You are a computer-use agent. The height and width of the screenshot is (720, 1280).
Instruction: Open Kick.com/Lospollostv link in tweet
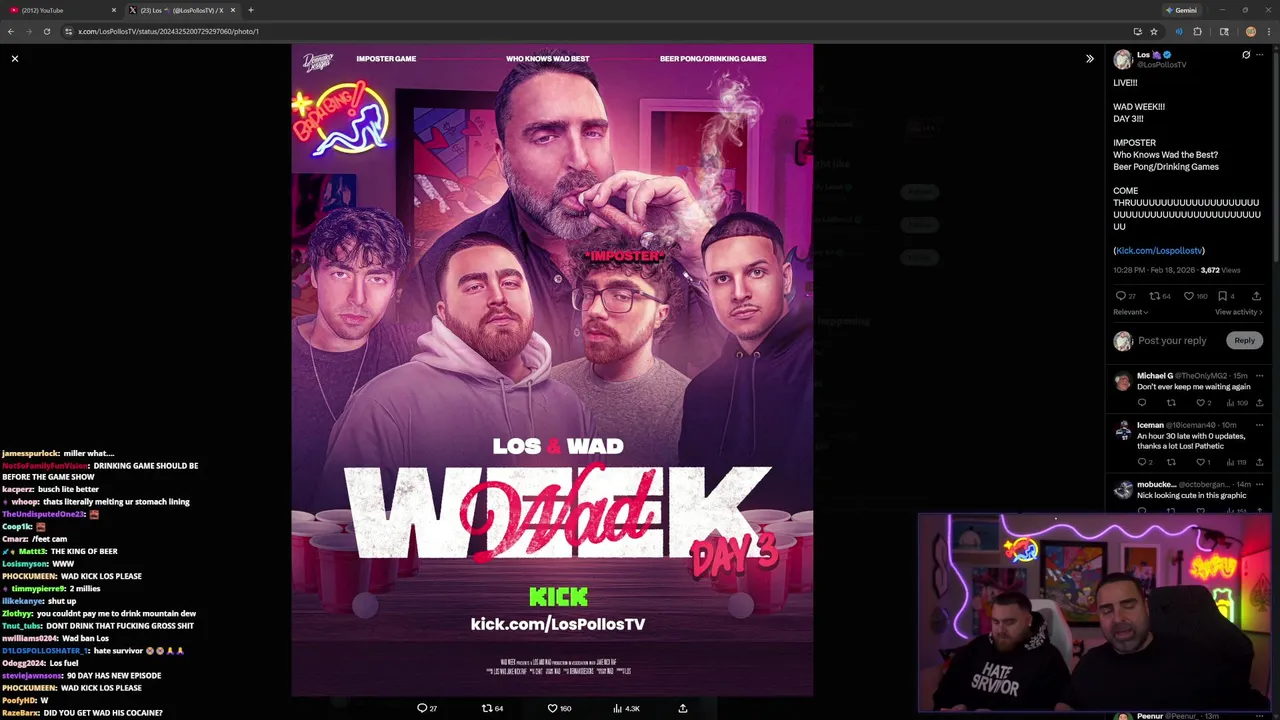point(1159,251)
